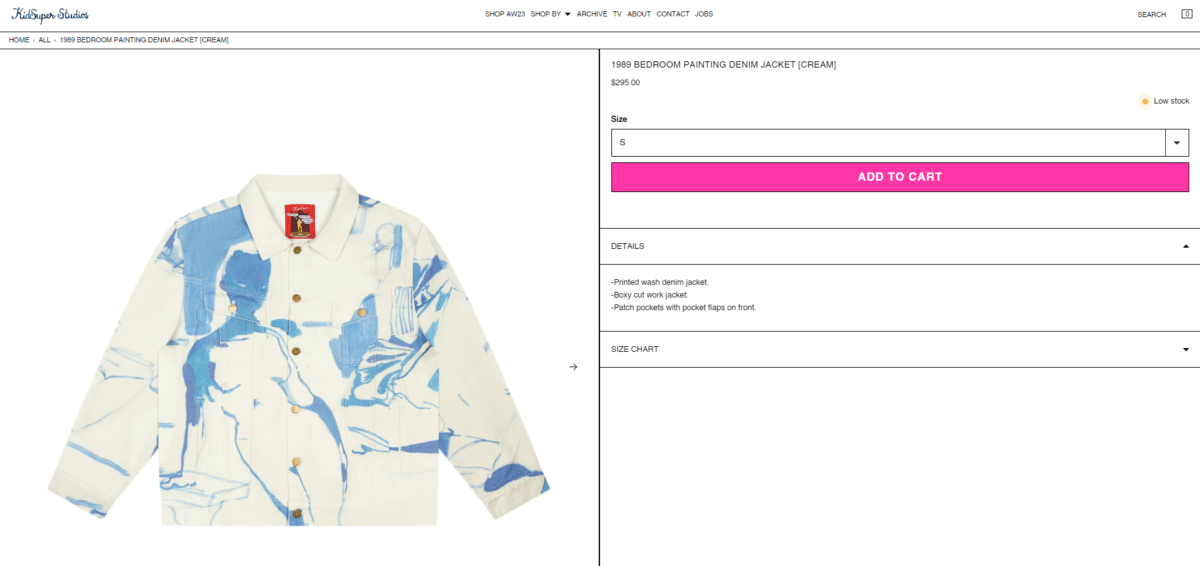Image resolution: width=1200 pixels, height=566 pixels.
Task: Click the KidSuper Studios logo
Action: [50, 14]
